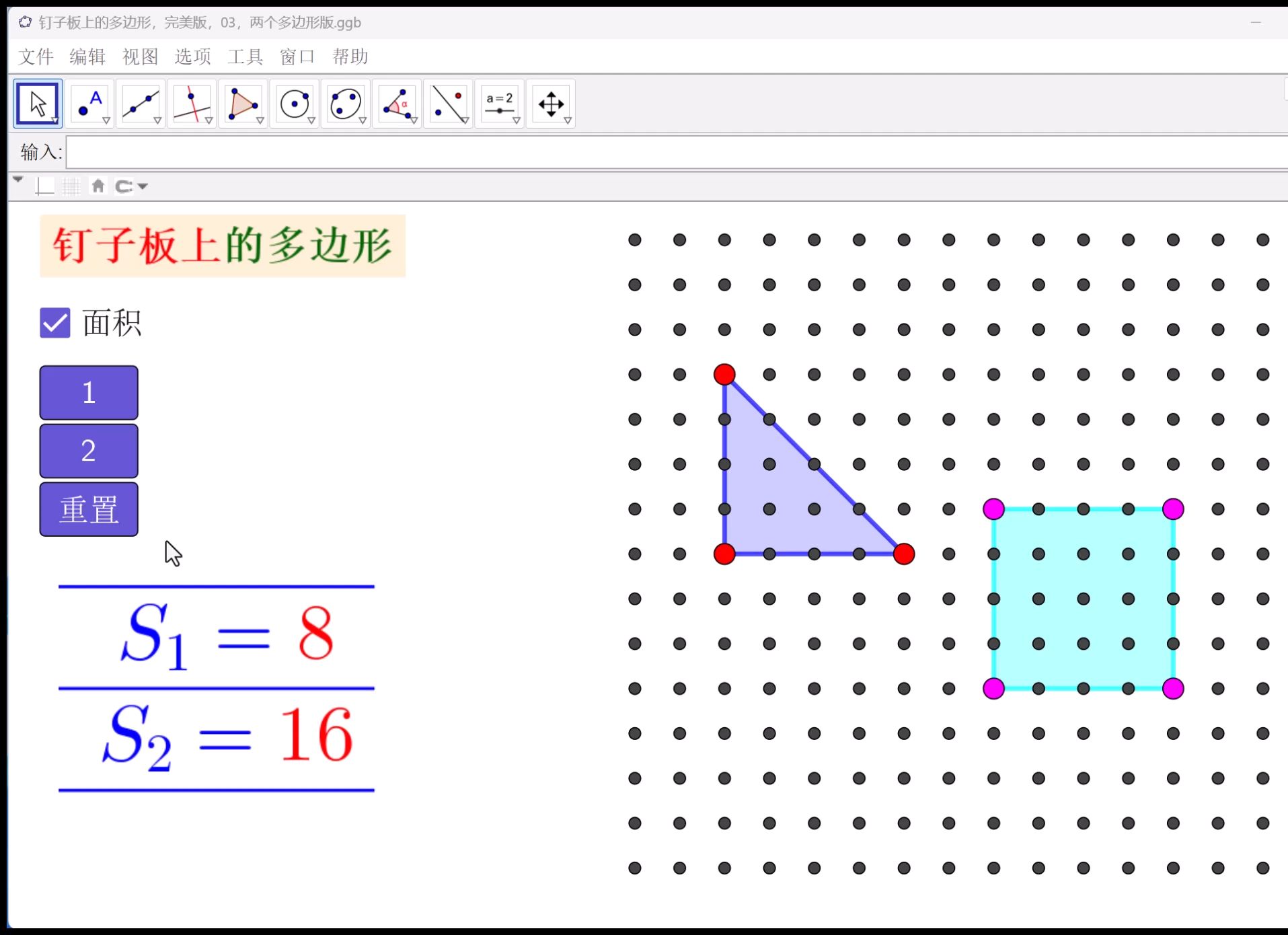Click the triangle's bottom-right red vertex
This screenshot has width=1288, height=935.
[x=904, y=554]
